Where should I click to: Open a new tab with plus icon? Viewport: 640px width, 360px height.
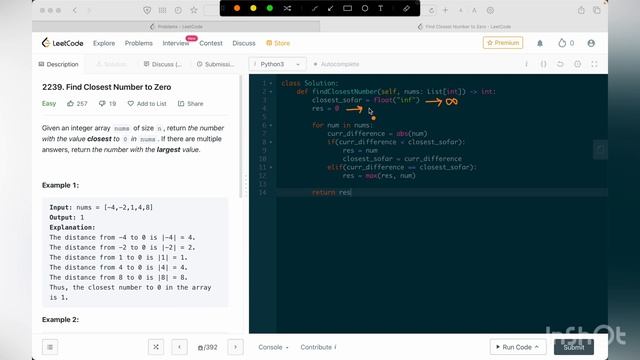445,10
